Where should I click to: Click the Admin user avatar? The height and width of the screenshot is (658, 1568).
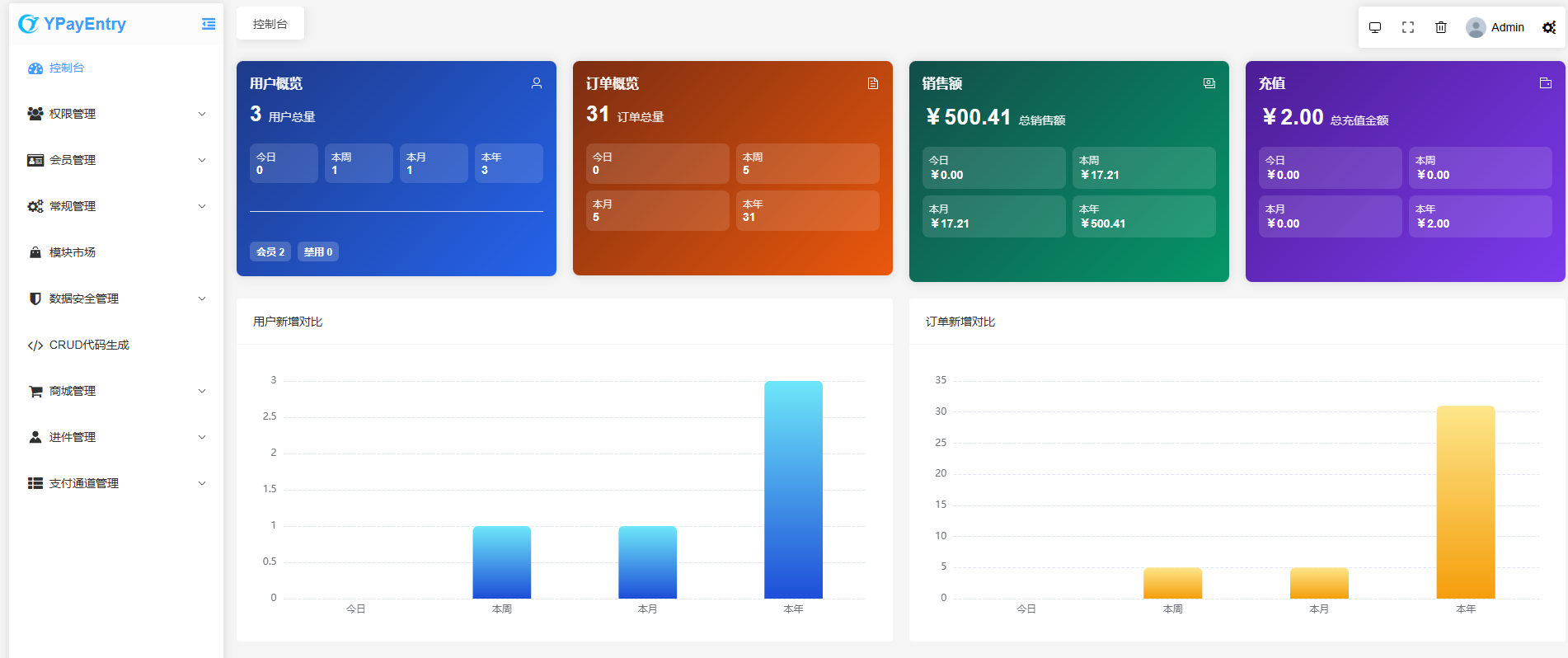pos(1476,27)
